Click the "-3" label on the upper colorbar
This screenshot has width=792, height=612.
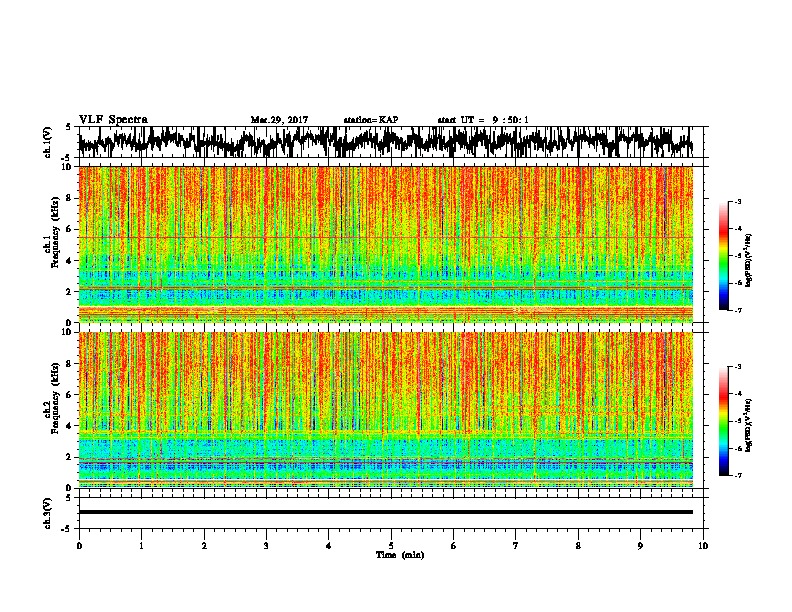point(737,202)
